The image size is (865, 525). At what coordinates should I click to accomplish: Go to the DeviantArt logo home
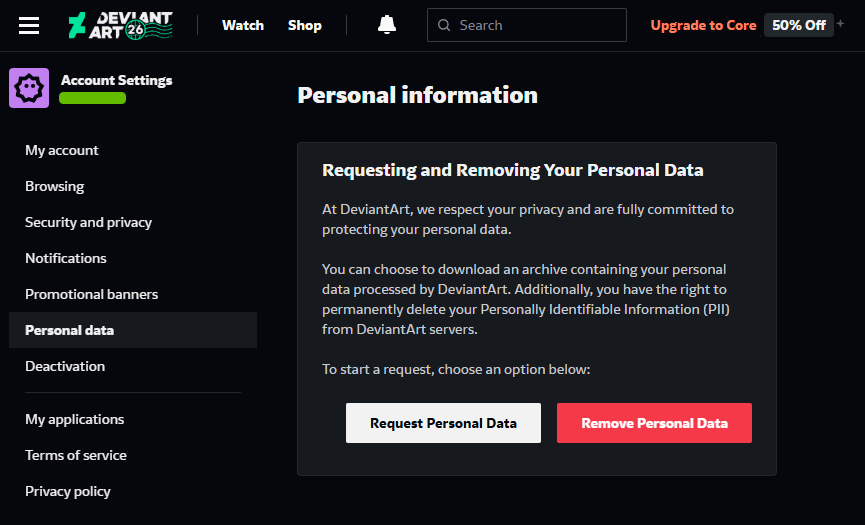(121, 25)
